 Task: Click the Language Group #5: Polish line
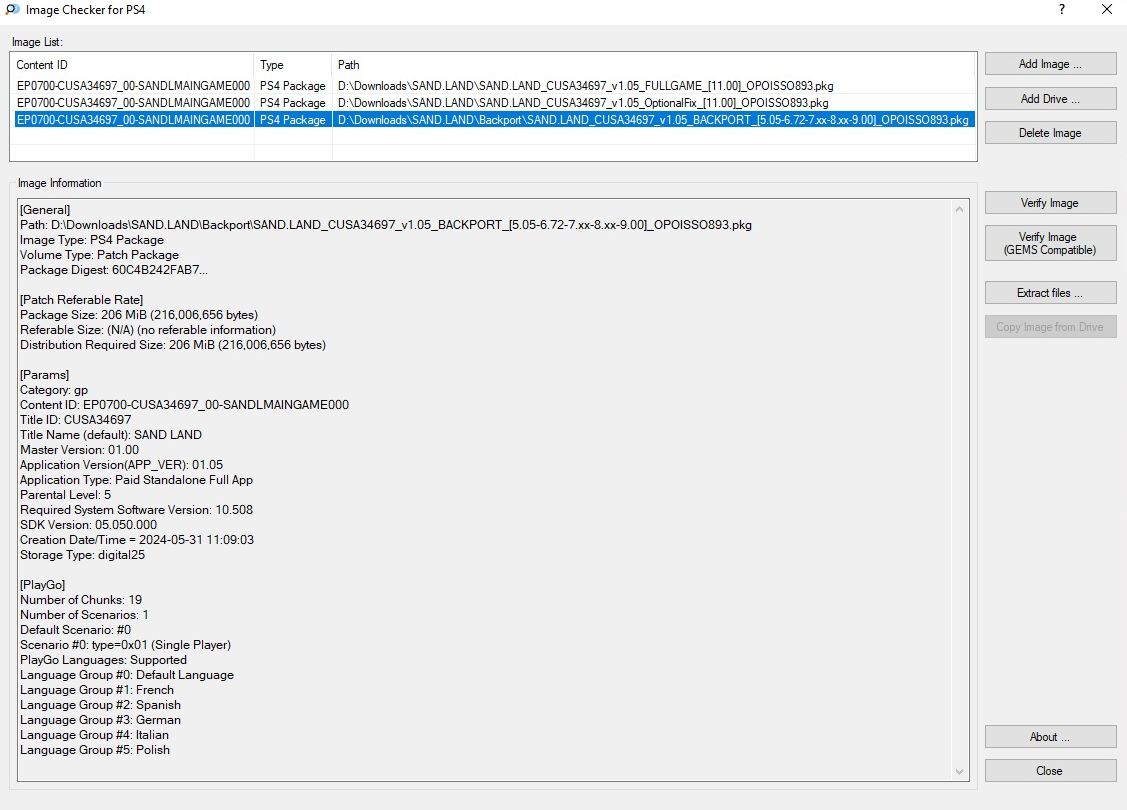(95, 750)
